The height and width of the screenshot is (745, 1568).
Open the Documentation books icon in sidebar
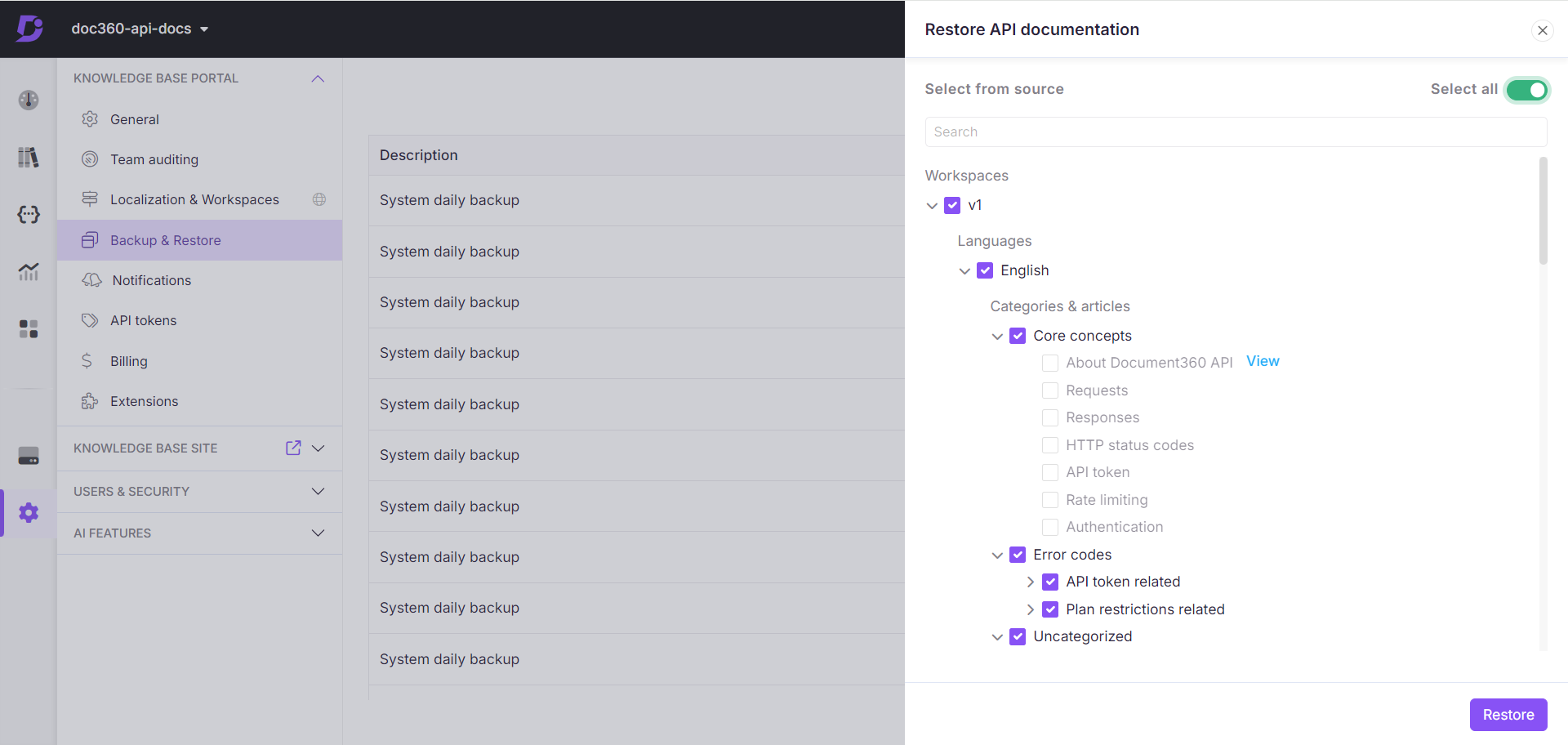[29, 157]
